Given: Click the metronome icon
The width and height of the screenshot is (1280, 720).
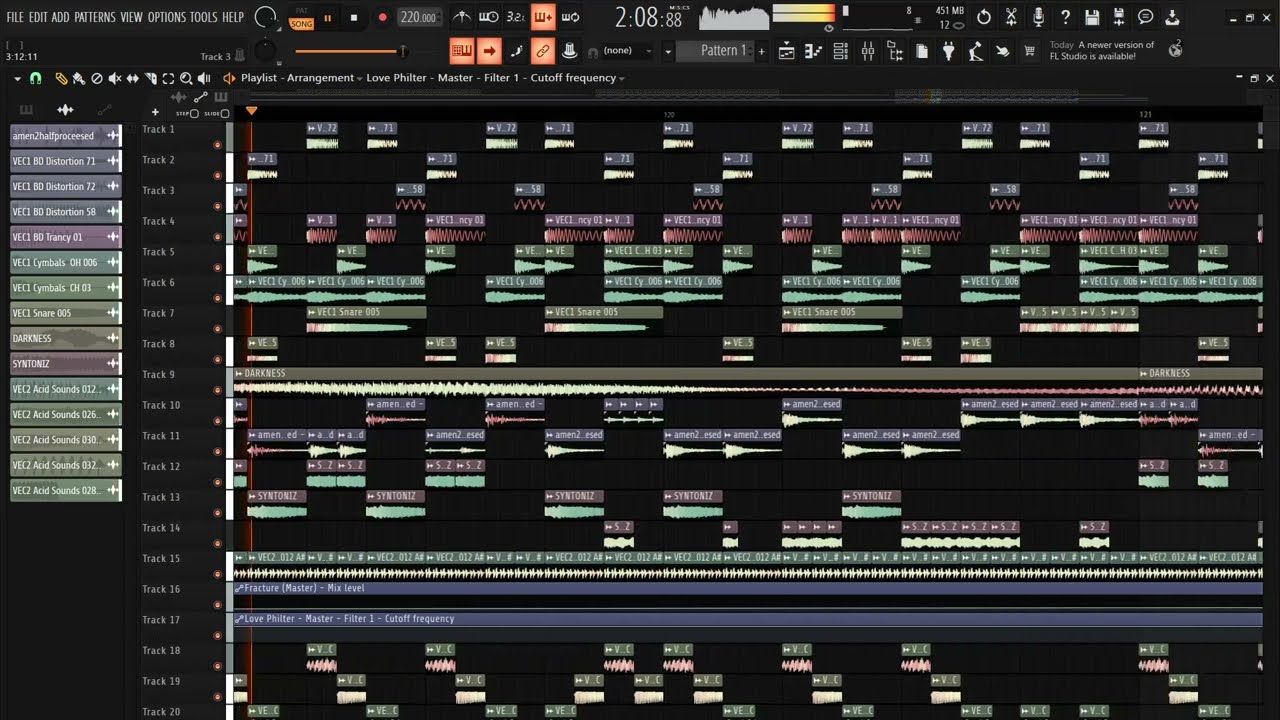Looking at the screenshot, I should (x=462, y=17).
